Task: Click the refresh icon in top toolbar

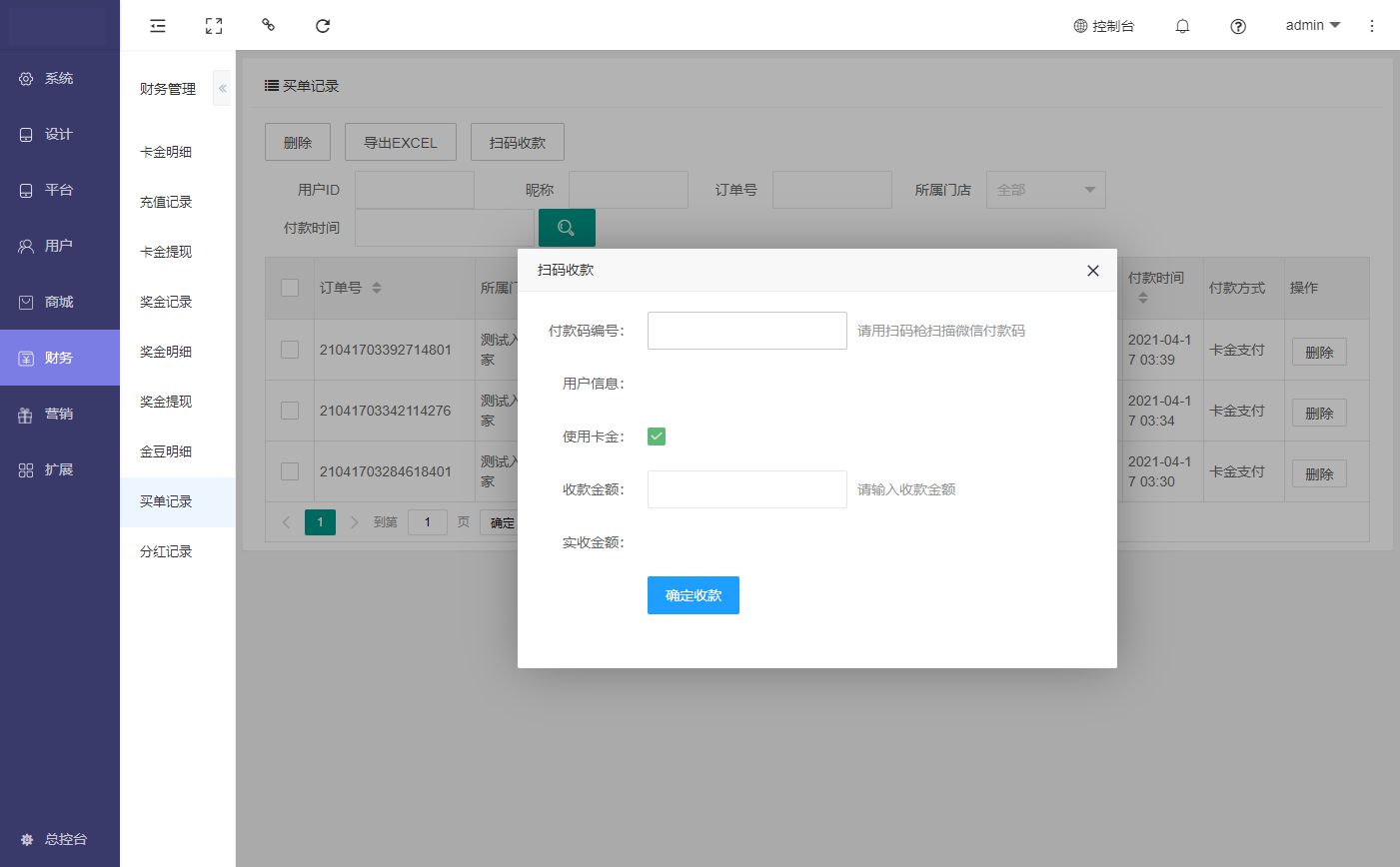Action: (x=323, y=26)
